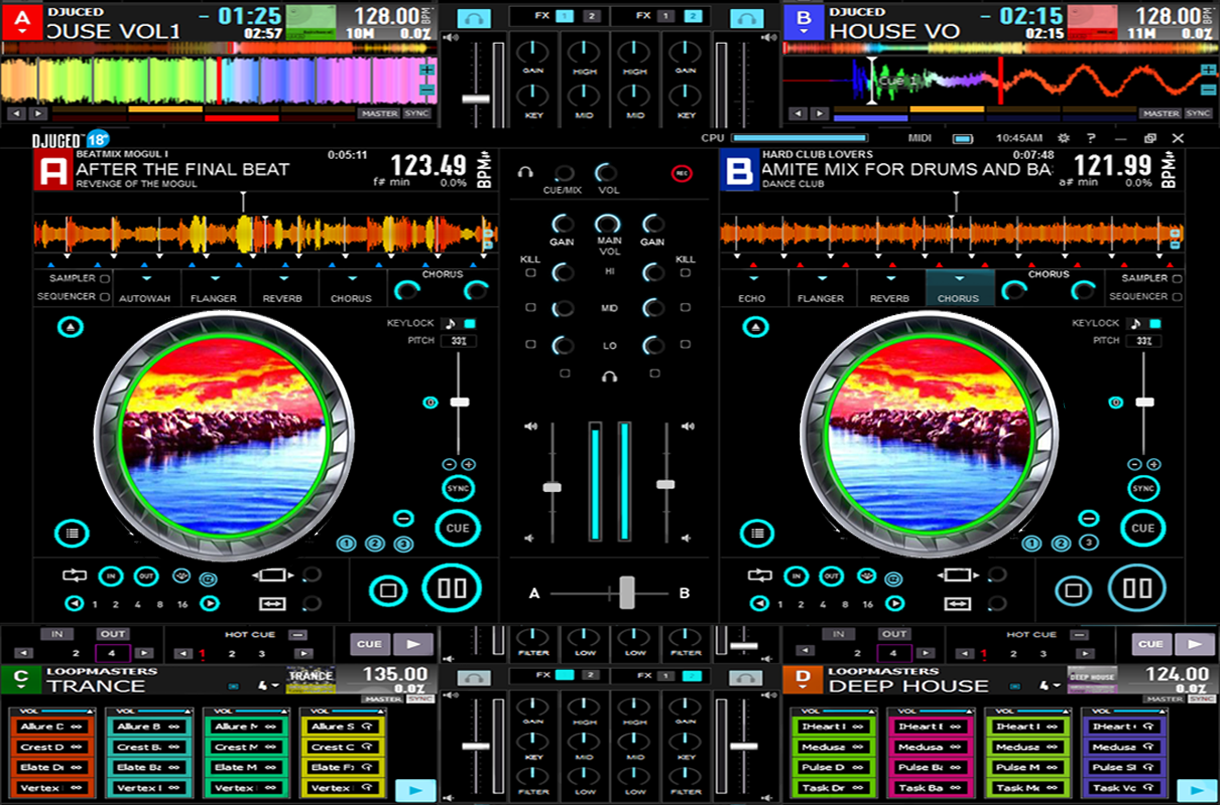Viewport: 1220px width, 805px height.
Task: Open ECHO effect dropdown on deck B
Action: [x=752, y=279]
